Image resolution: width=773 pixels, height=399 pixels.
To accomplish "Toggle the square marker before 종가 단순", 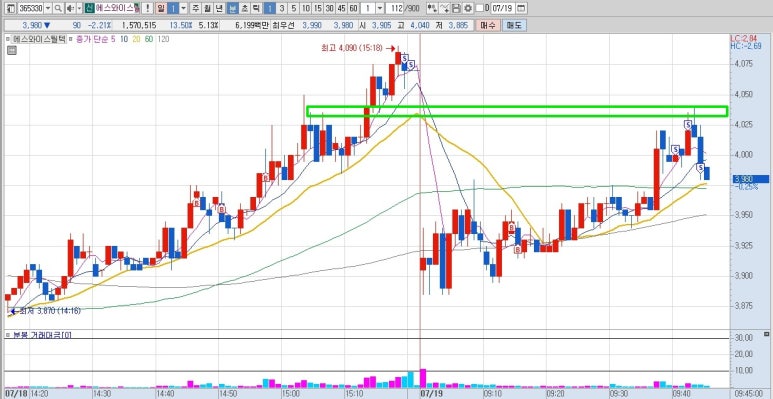I will [x=71, y=38].
